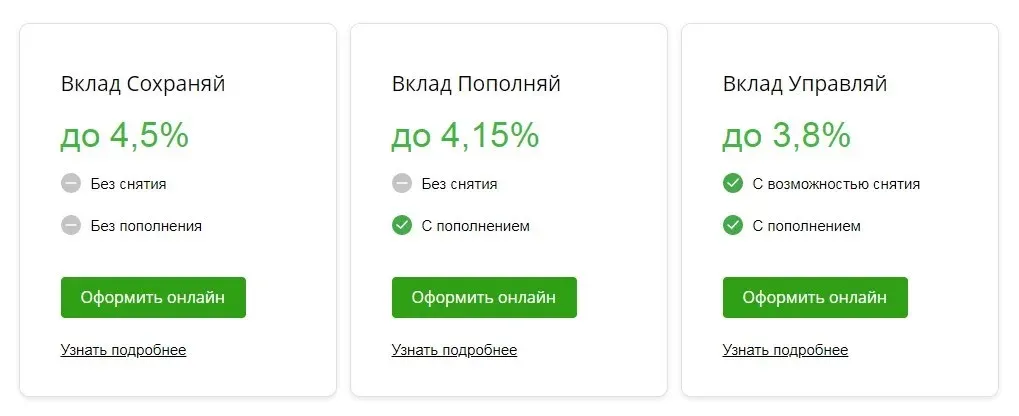Select the 'Вклад Управляй' title
This screenshot has height=416, width=1019.
[x=805, y=84]
